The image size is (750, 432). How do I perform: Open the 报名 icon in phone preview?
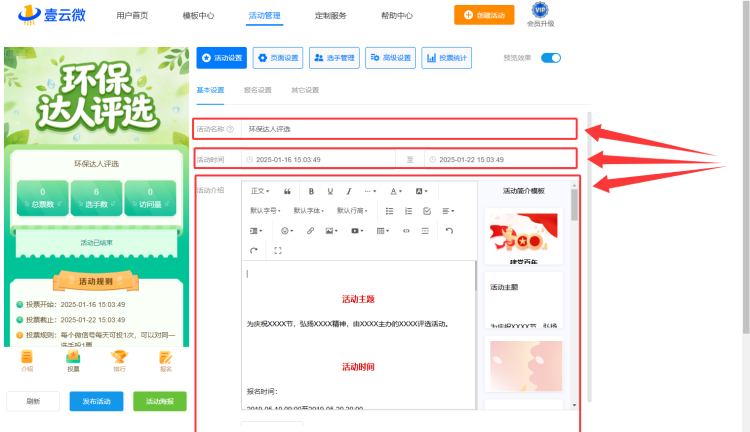tap(165, 361)
